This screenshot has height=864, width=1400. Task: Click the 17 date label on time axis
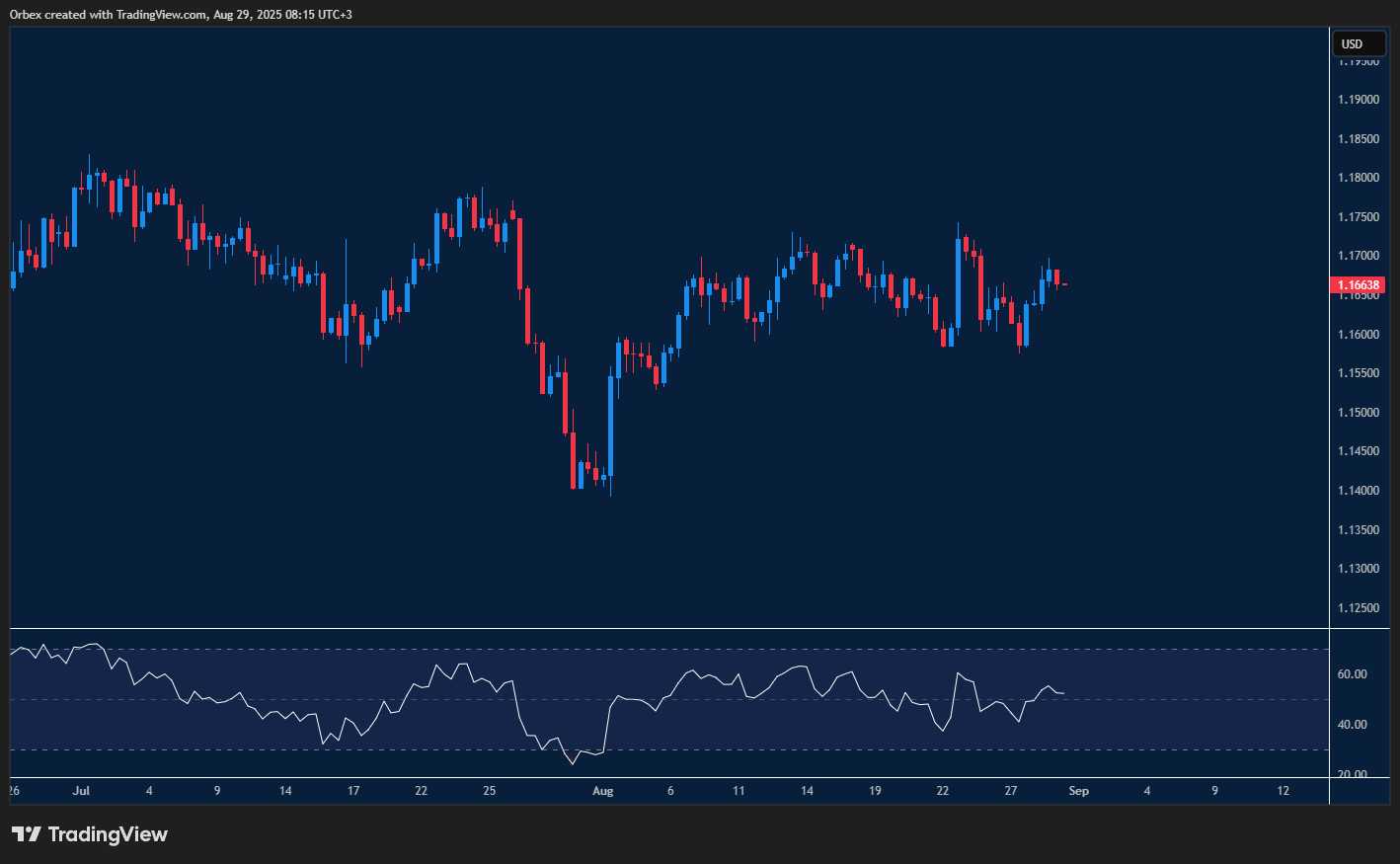[353, 791]
